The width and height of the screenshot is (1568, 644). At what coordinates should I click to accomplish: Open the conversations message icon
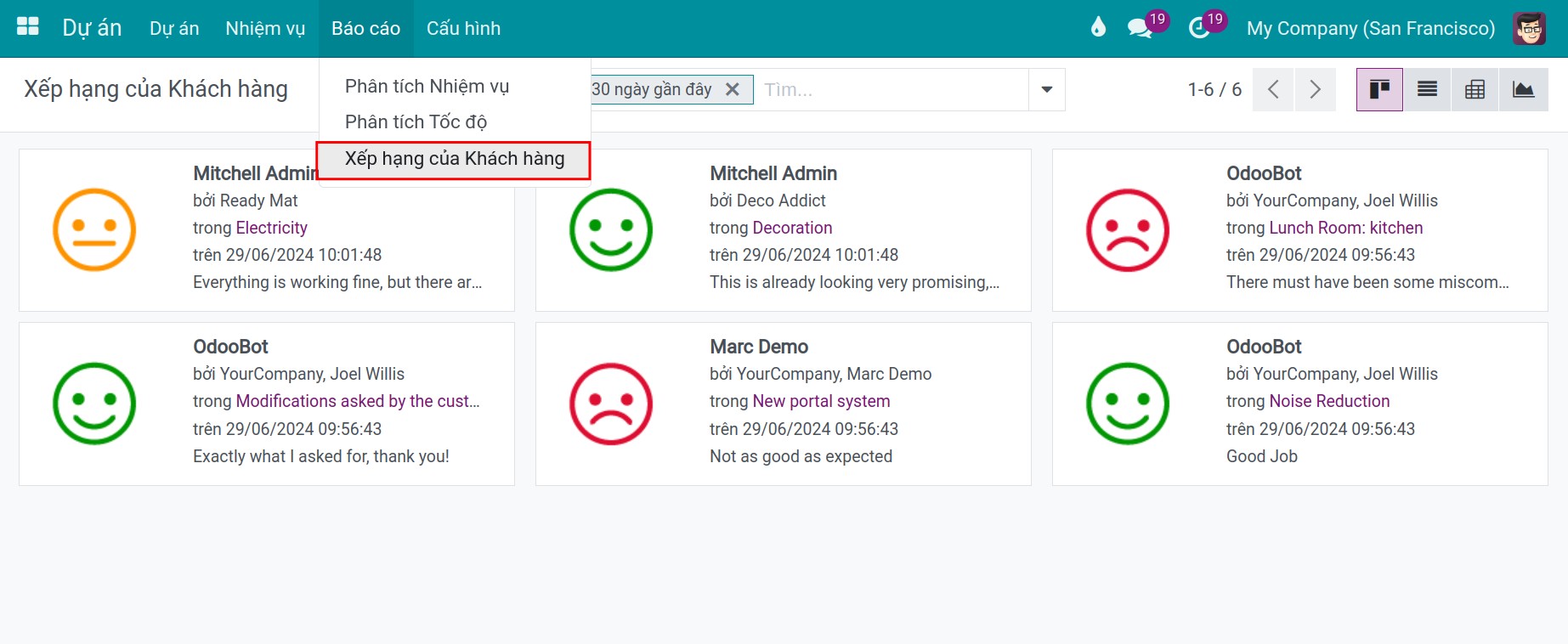tap(1140, 28)
